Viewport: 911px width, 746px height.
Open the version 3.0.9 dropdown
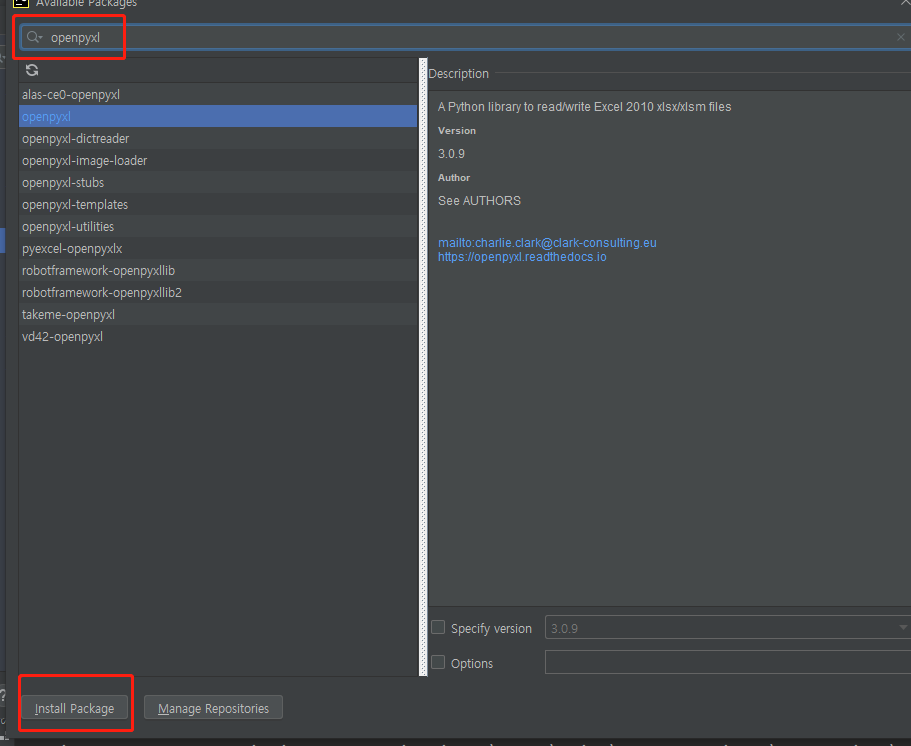[x=728, y=628]
